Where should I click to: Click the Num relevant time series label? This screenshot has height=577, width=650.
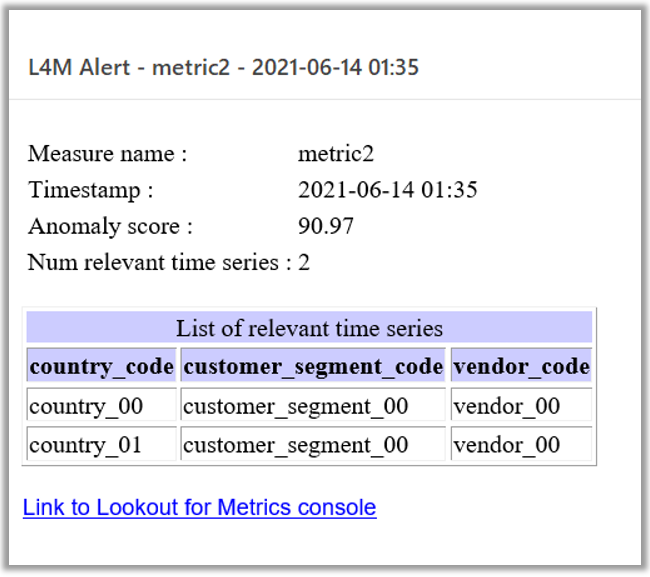click(x=160, y=262)
